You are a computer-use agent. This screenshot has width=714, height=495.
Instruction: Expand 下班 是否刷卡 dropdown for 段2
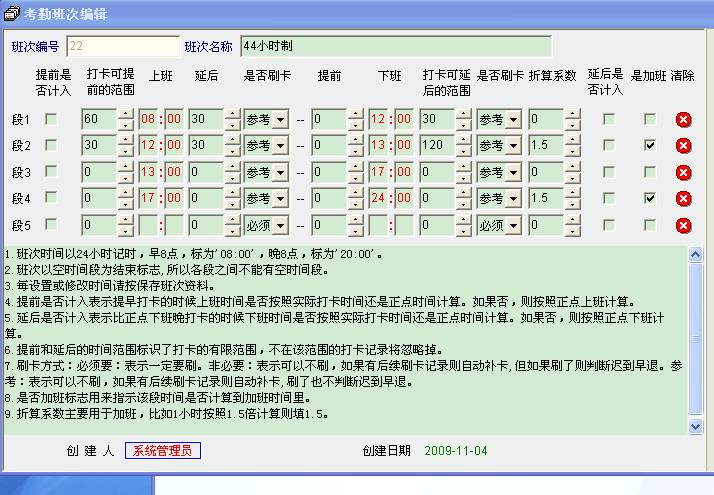513,146
